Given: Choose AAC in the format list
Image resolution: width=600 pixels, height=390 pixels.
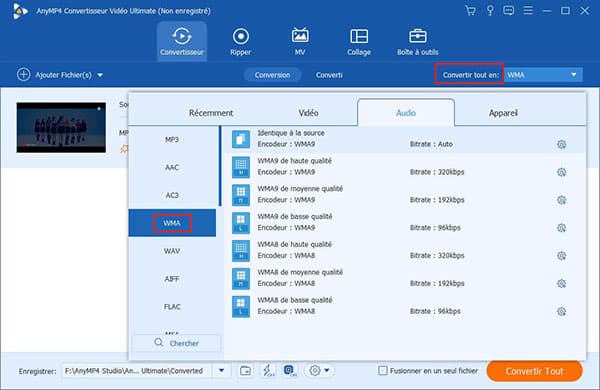Looking at the screenshot, I should pyautogui.click(x=172, y=167).
